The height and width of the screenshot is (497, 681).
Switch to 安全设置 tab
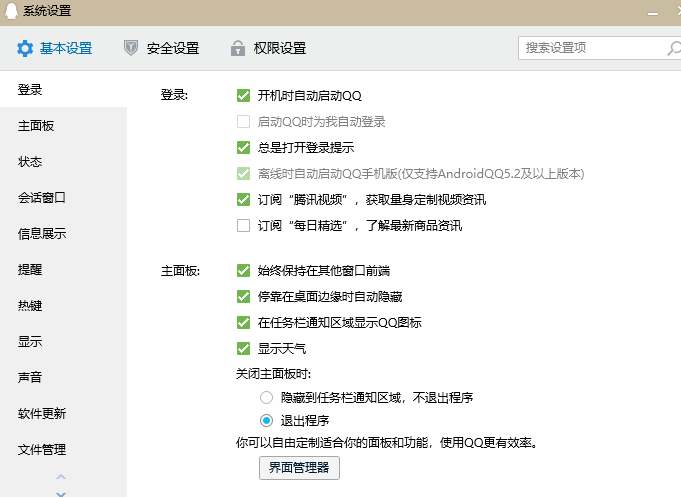172,48
